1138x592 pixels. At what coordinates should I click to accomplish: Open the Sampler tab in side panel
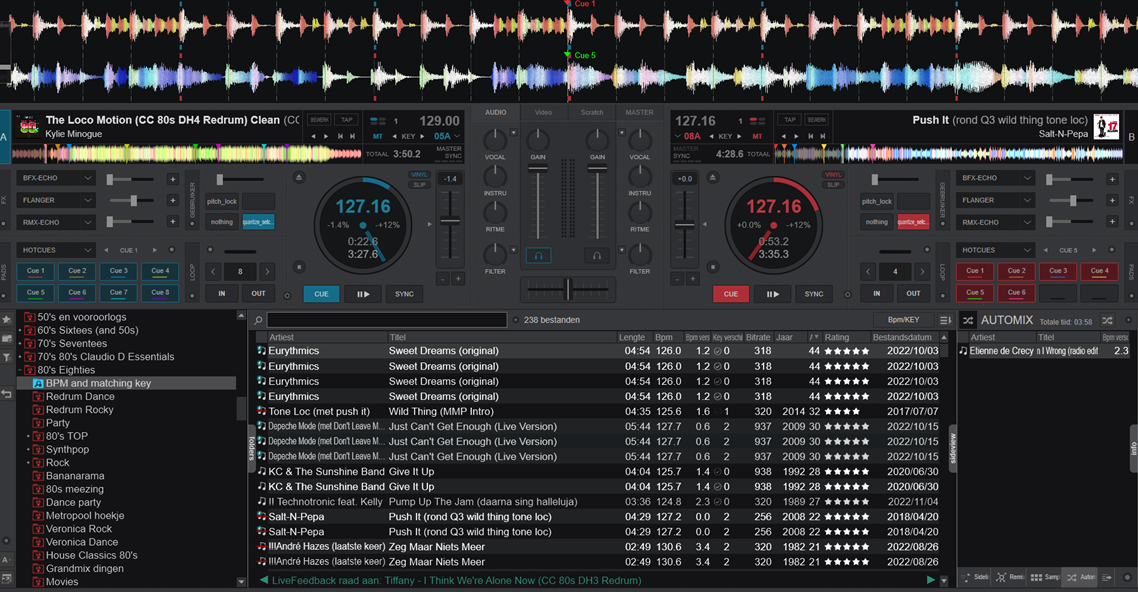1045,577
